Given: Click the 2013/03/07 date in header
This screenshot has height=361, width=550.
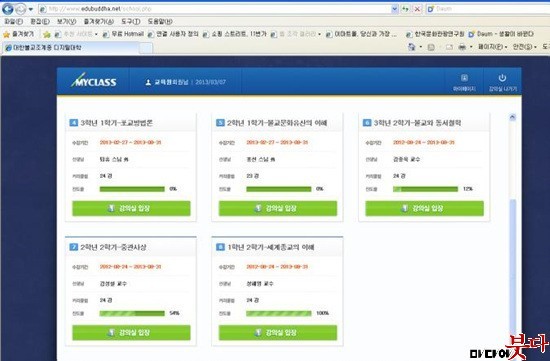Looking at the screenshot, I should [210, 82].
